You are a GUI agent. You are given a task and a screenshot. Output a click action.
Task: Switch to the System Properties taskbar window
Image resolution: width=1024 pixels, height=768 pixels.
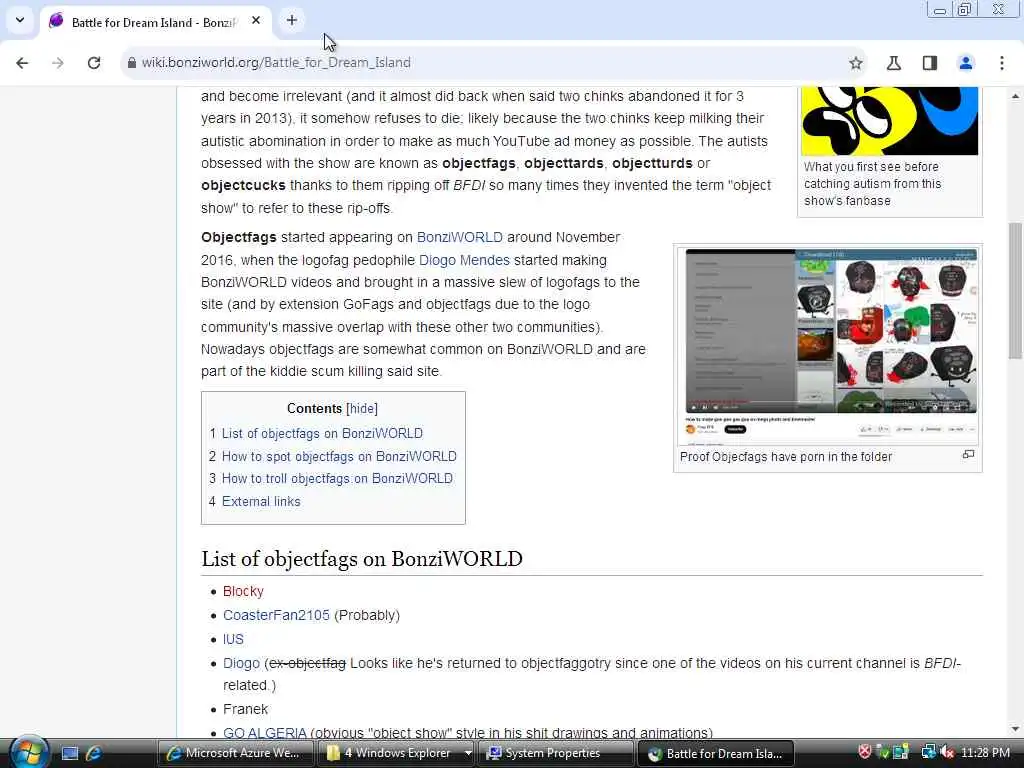[555, 754]
